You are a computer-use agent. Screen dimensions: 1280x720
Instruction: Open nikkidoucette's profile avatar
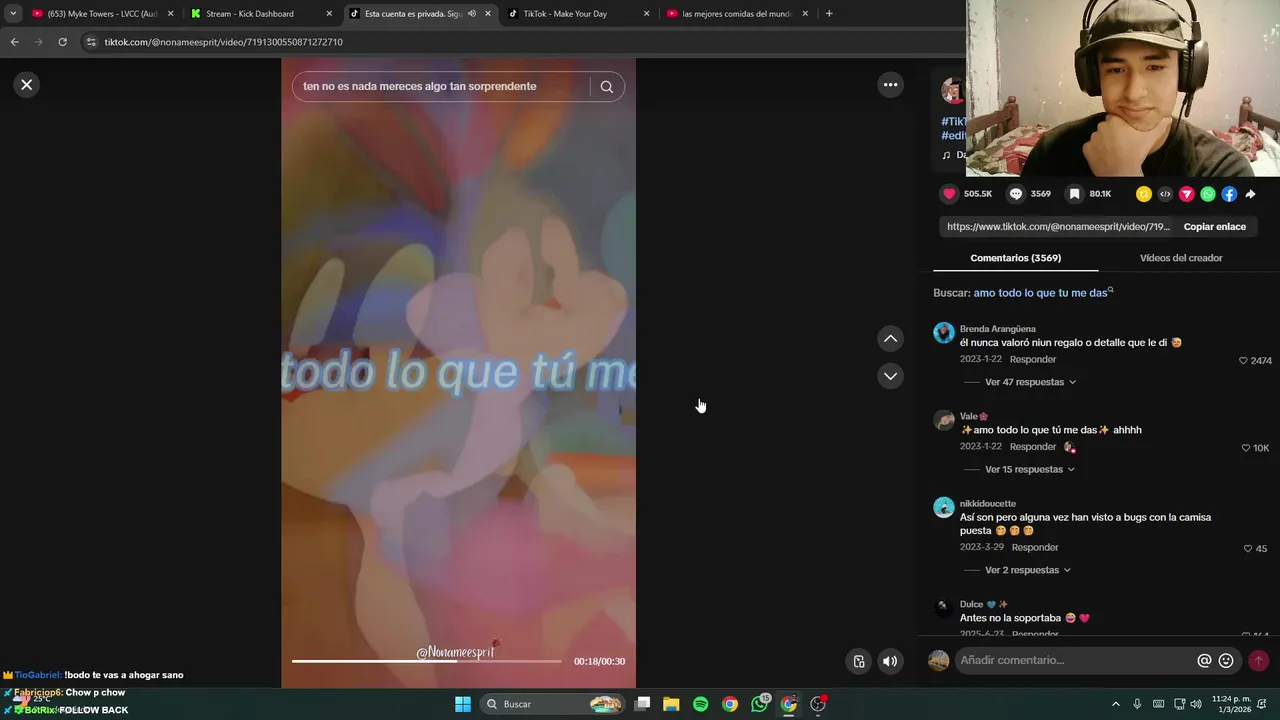tap(943, 507)
